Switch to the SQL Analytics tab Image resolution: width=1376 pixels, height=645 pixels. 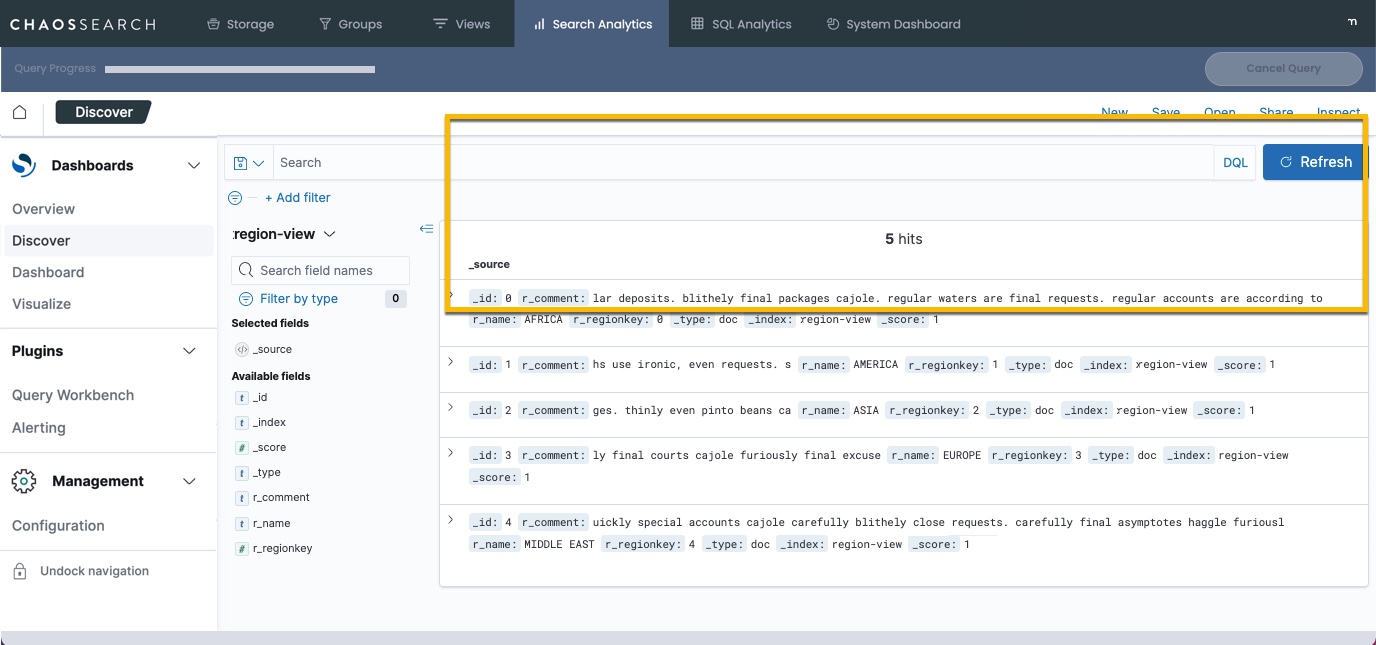pyautogui.click(x=740, y=24)
